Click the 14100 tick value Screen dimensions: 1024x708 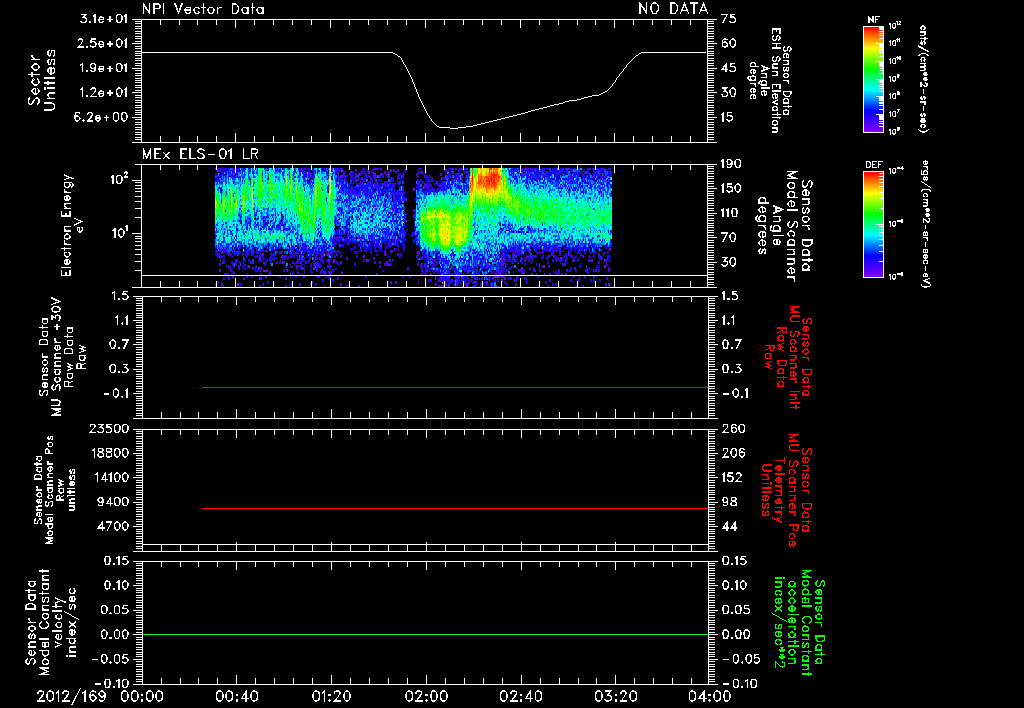click(x=108, y=477)
